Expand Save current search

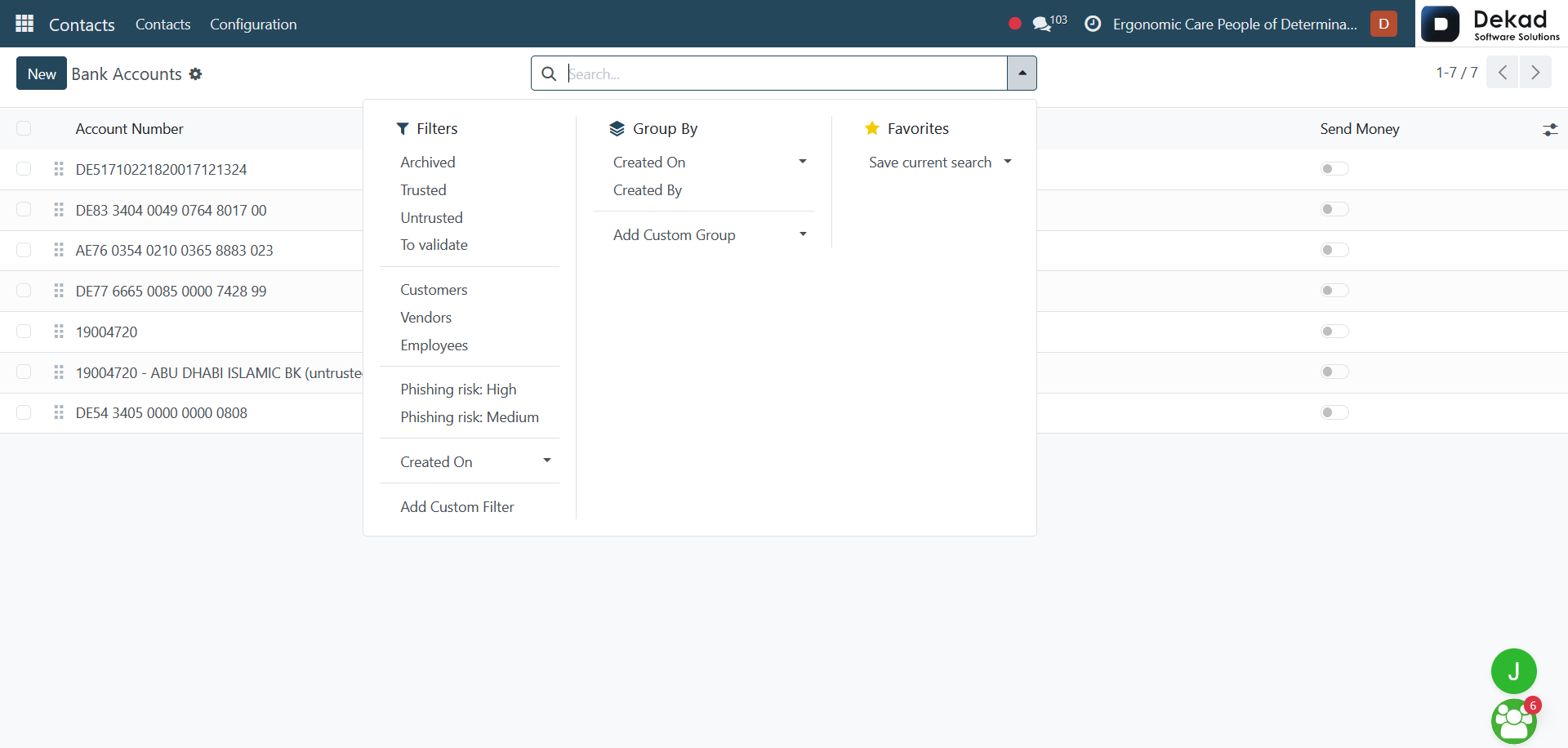coord(934,163)
